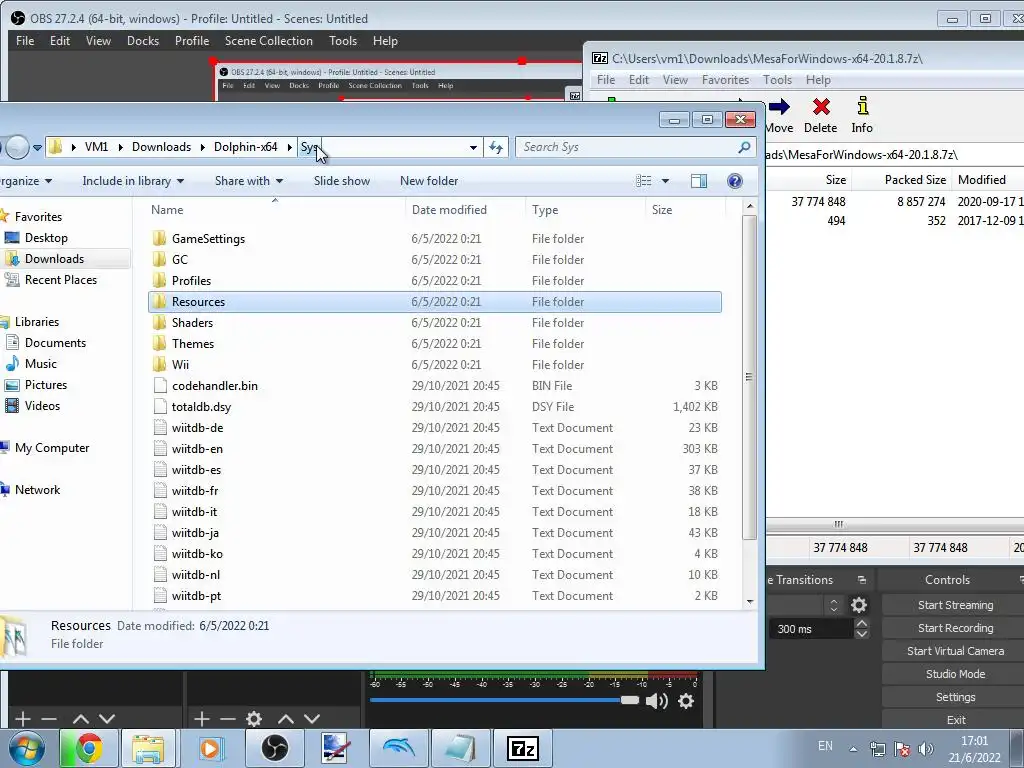
Task: Click My Computer in navigation pane
Action: [52, 447]
